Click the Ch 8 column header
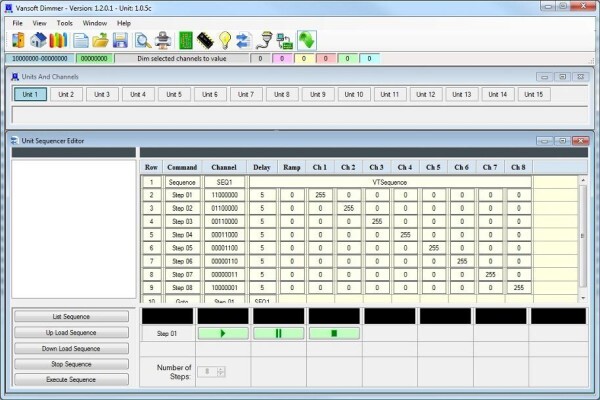 (x=518, y=167)
